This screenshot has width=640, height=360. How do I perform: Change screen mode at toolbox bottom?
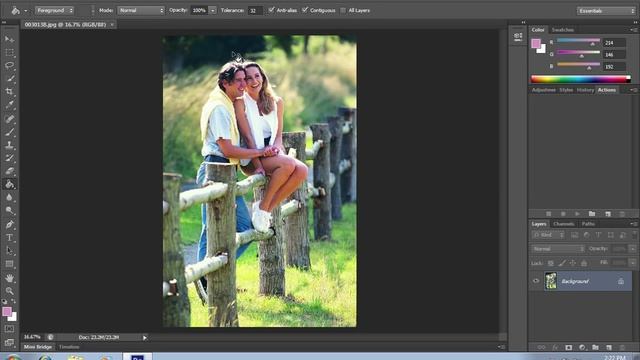tap(9, 342)
